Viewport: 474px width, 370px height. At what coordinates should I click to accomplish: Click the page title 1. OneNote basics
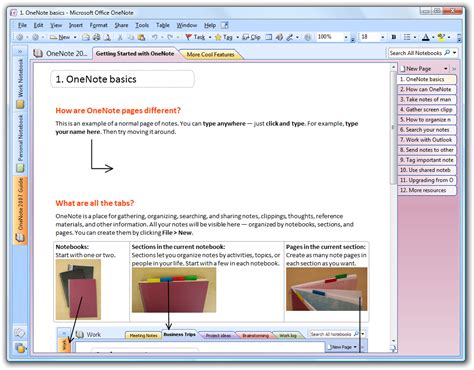[x=122, y=79]
